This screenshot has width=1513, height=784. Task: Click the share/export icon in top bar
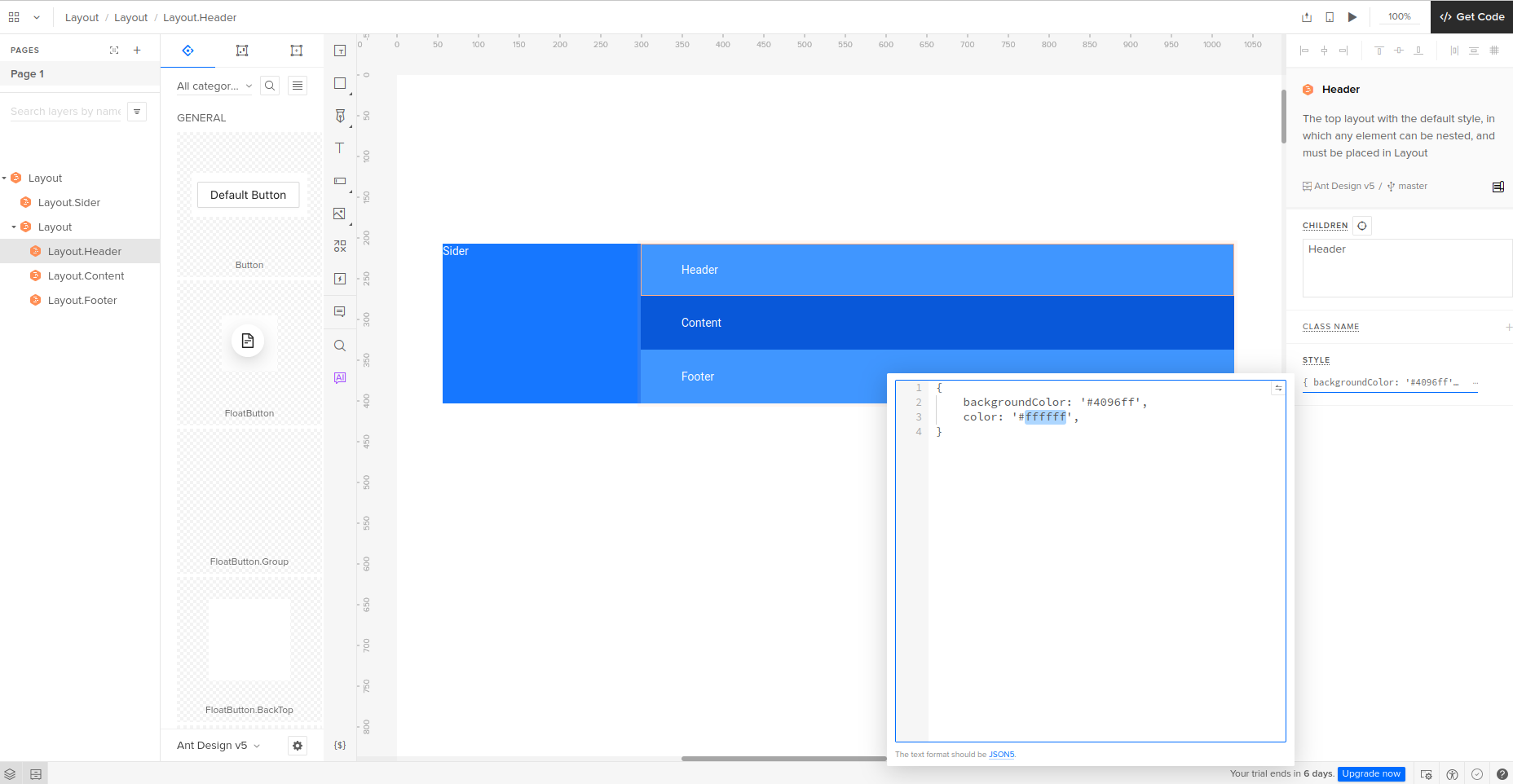point(1307,17)
